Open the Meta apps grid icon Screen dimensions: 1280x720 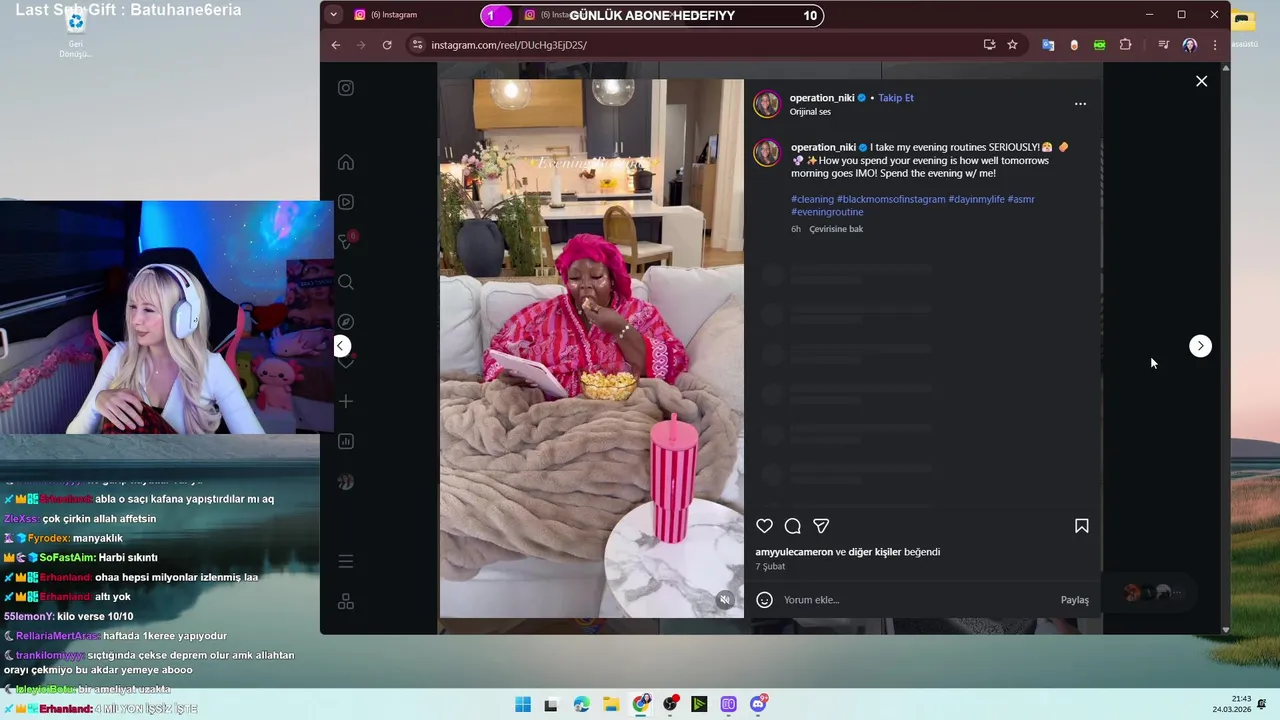346,601
